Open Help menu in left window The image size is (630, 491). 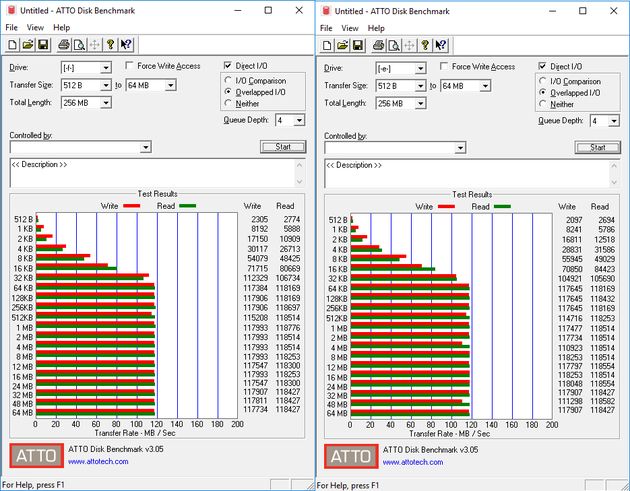coord(61,27)
